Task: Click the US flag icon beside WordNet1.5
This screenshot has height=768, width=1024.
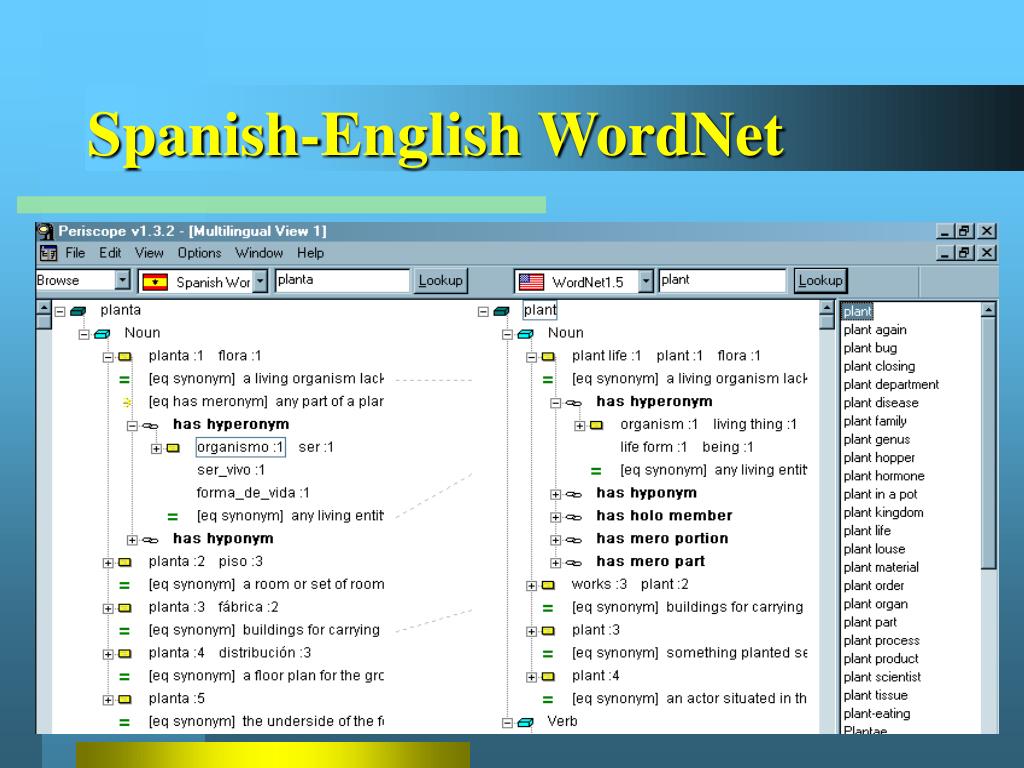Action: pos(531,282)
